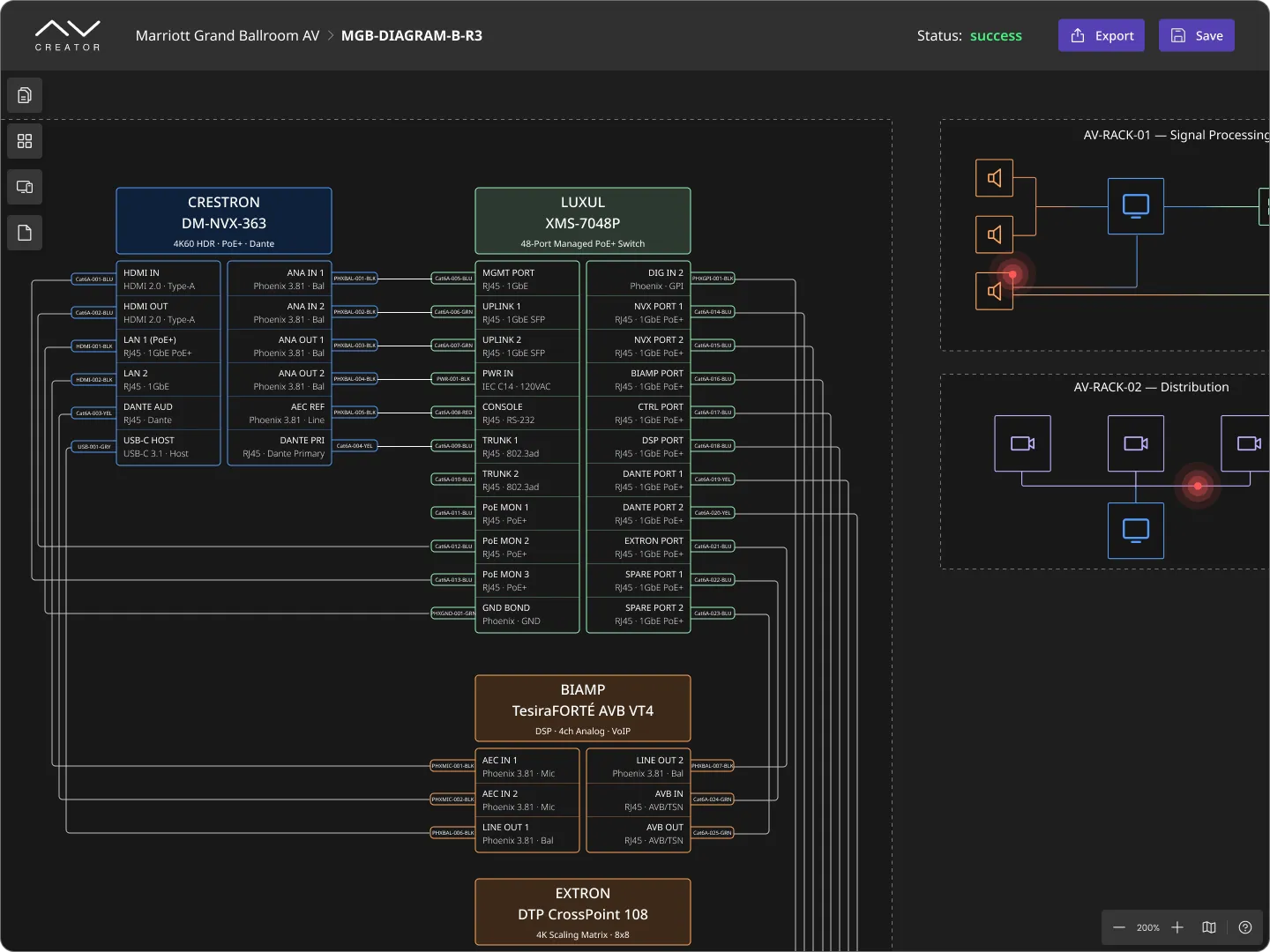
Task: Select the CONSOLE port
Action: tap(527, 413)
